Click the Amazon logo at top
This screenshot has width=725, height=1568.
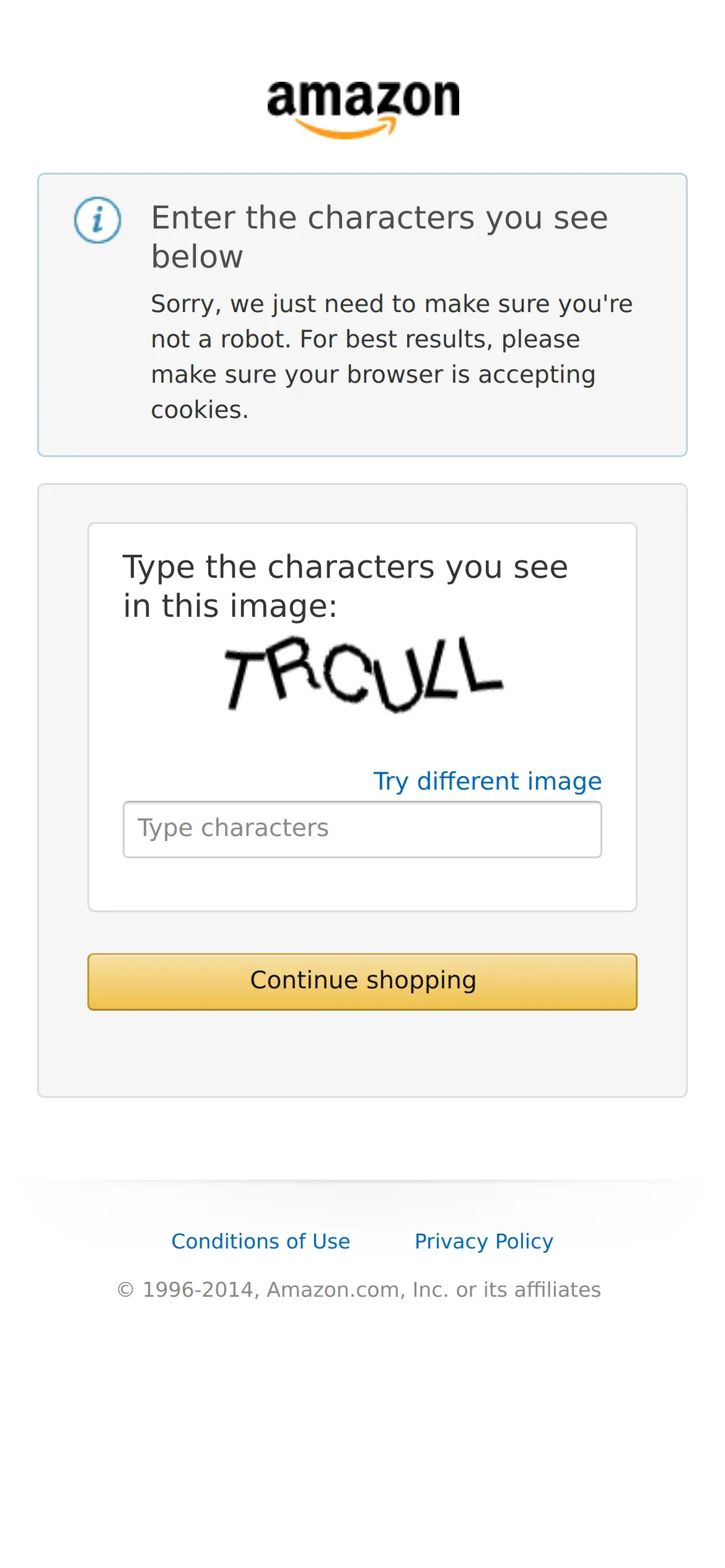click(363, 109)
